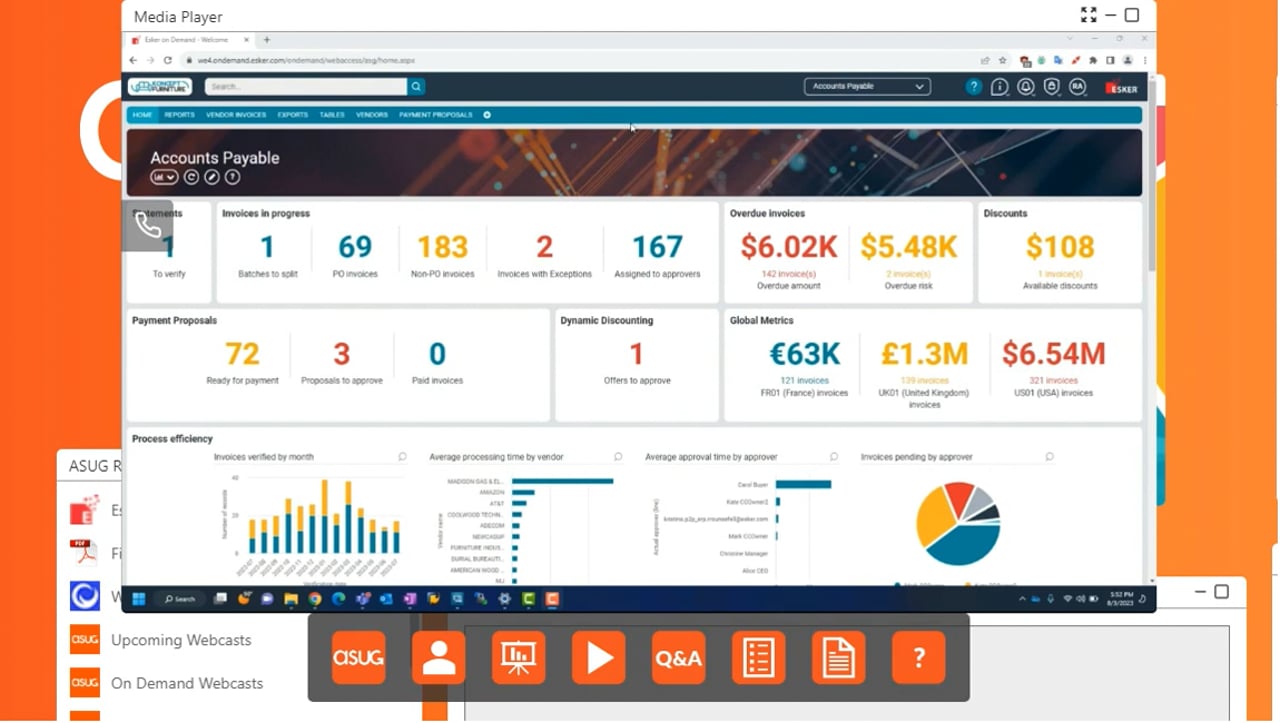This screenshot has width=1280, height=723.
Task: Refresh the Accounts Payable dashboard
Action: click(191, 177)
